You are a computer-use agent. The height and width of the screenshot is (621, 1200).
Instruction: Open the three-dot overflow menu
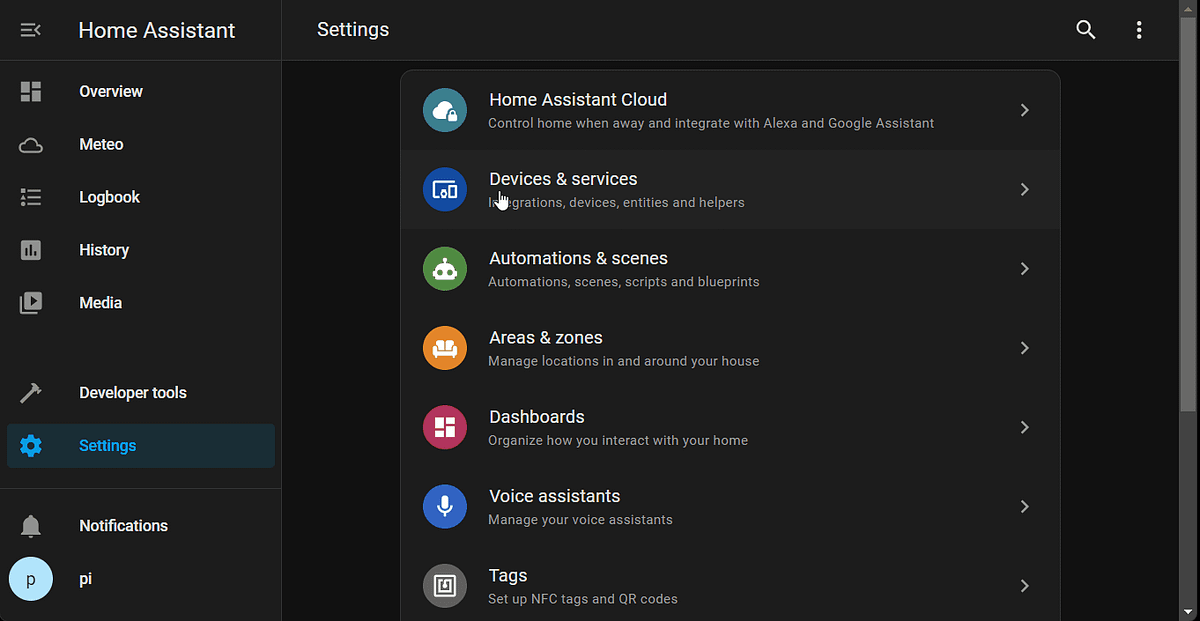click(1139, 30)
